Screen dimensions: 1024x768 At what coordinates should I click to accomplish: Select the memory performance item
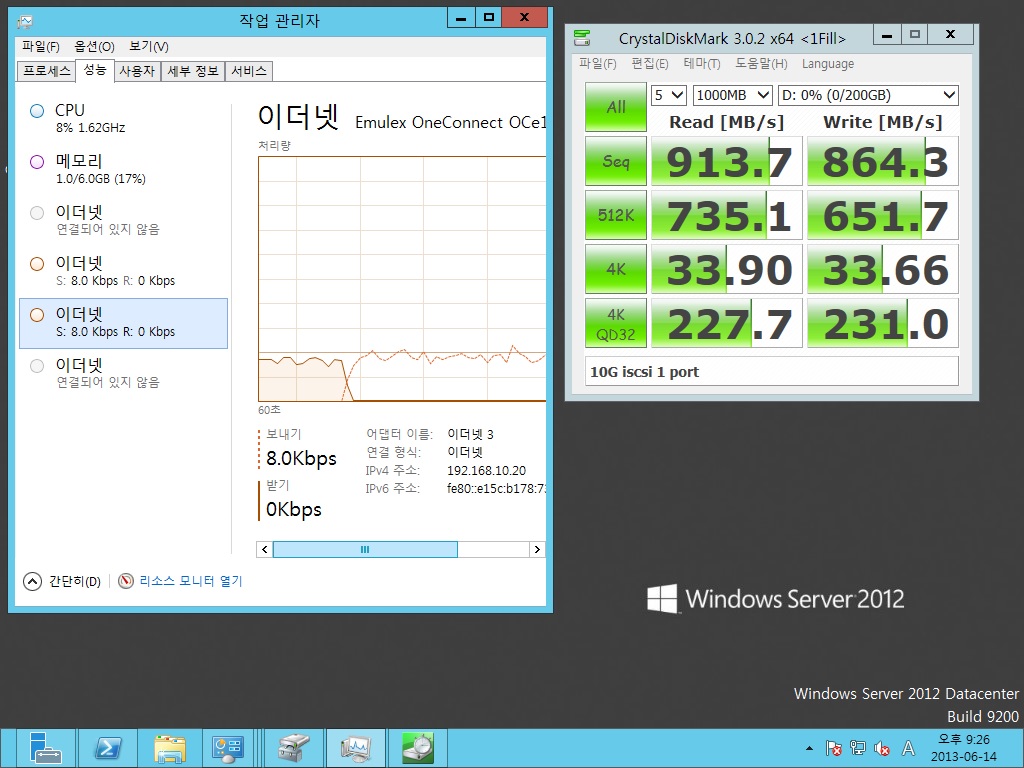(123, 169)
